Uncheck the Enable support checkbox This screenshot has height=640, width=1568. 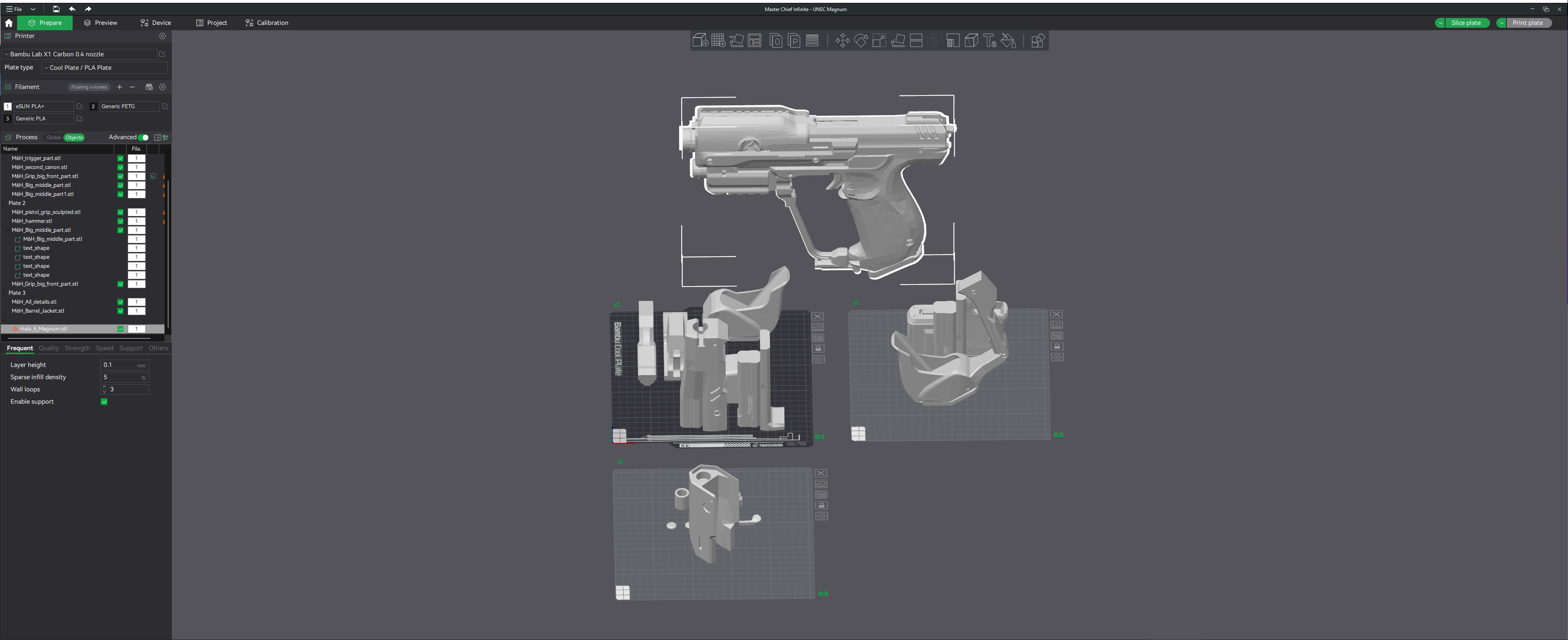tap(104, 402)
